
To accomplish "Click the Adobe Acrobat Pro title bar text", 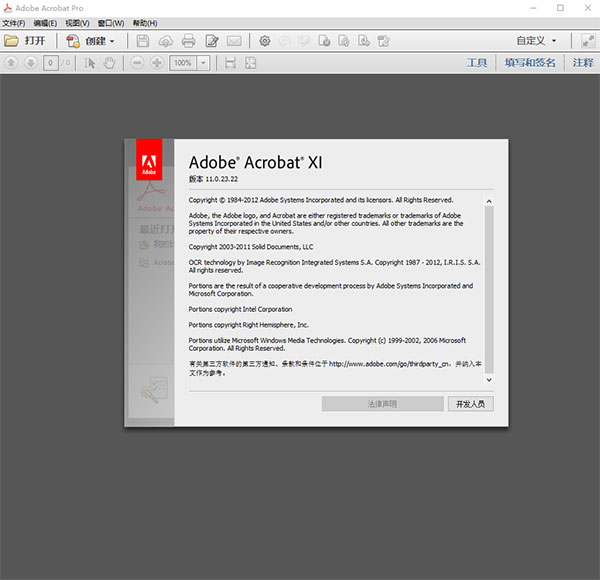I will (49, 8).
